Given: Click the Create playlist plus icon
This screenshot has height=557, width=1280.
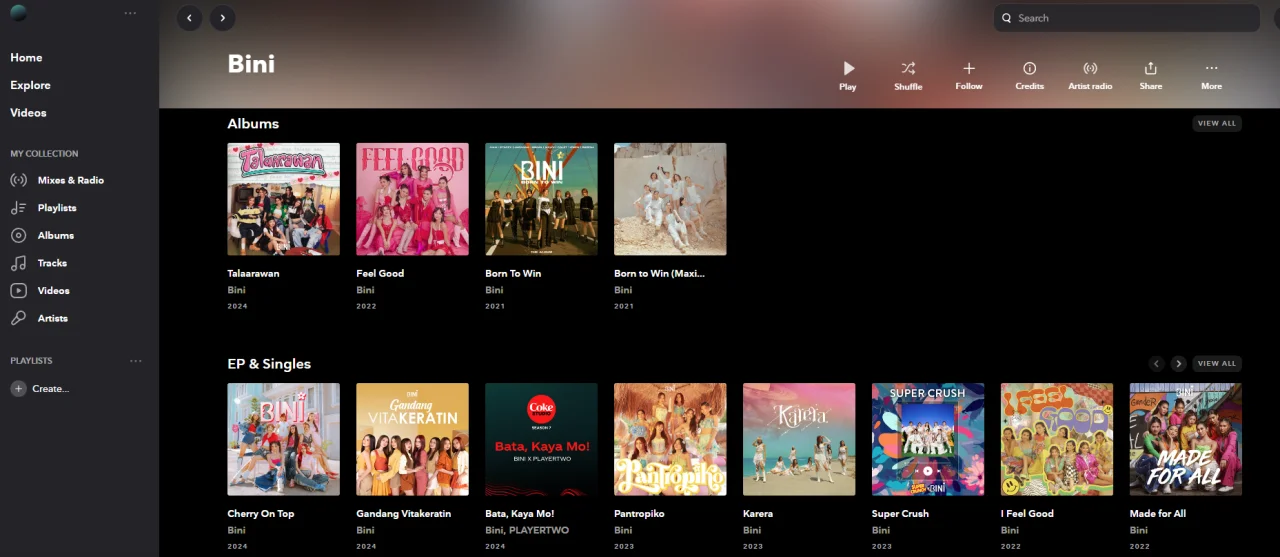Looking at the screenshot, I should (18, 389).
